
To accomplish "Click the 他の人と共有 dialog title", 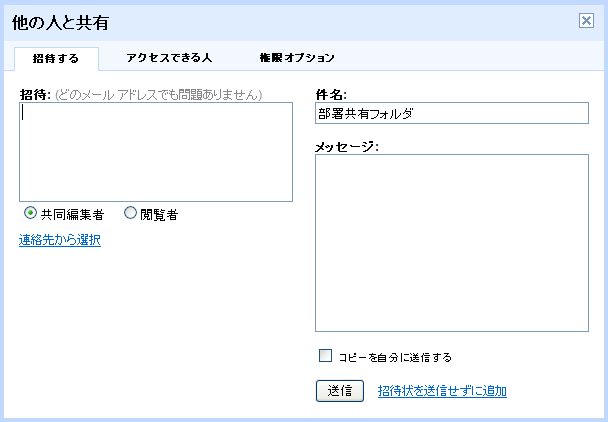I will tap(60, 21).
